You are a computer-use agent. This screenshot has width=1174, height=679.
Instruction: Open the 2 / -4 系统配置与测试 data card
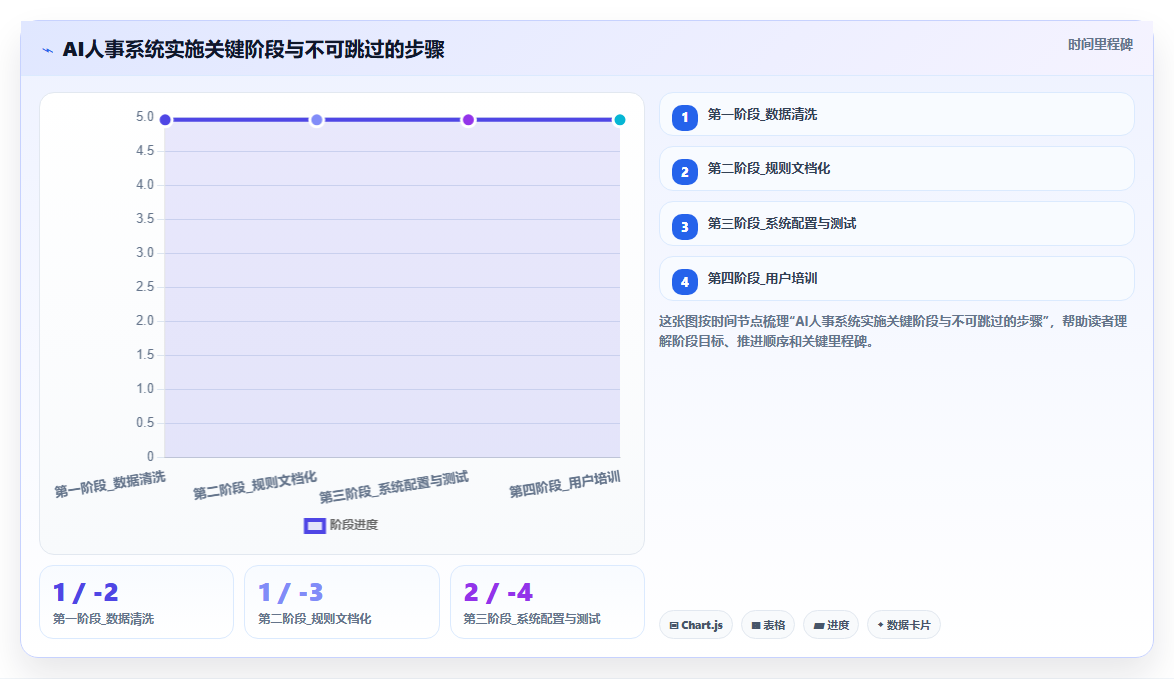click(547, 602)
